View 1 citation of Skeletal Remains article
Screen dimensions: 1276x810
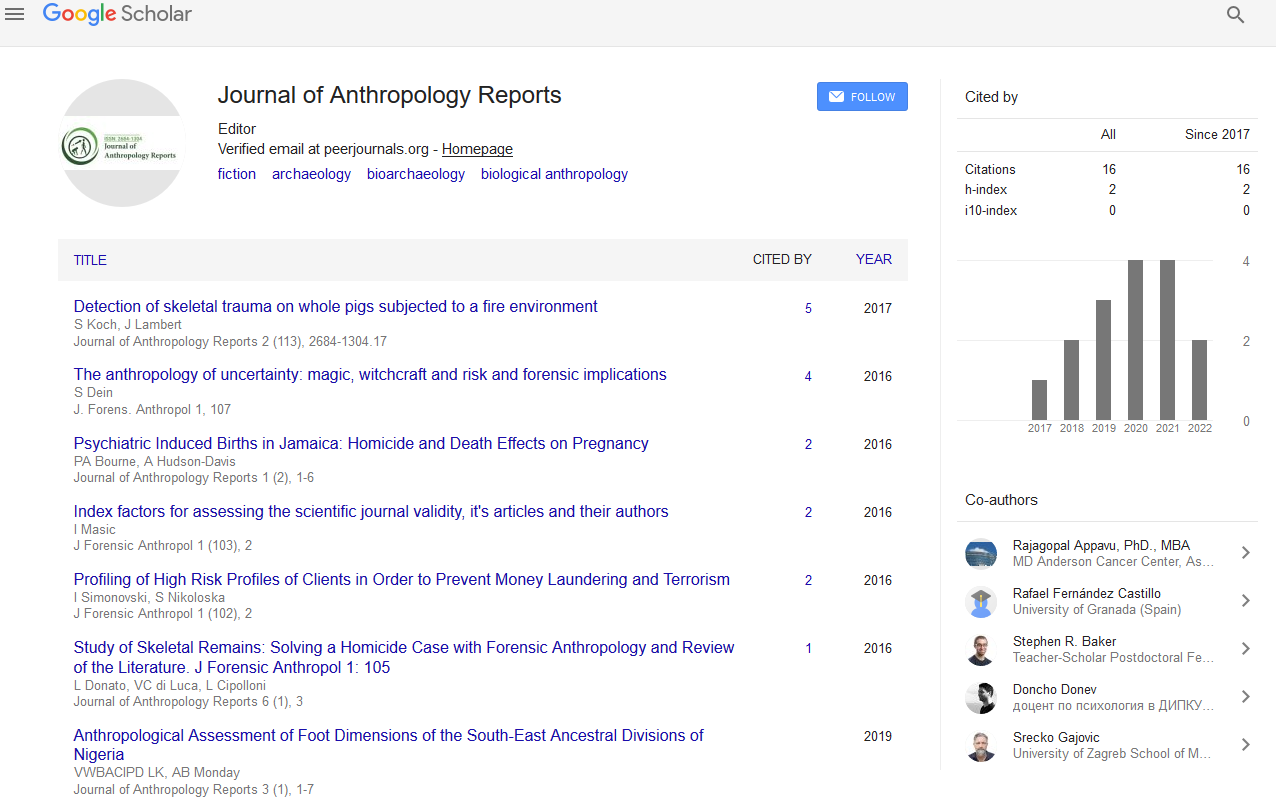pyautogui.click(x=808, y=649)
